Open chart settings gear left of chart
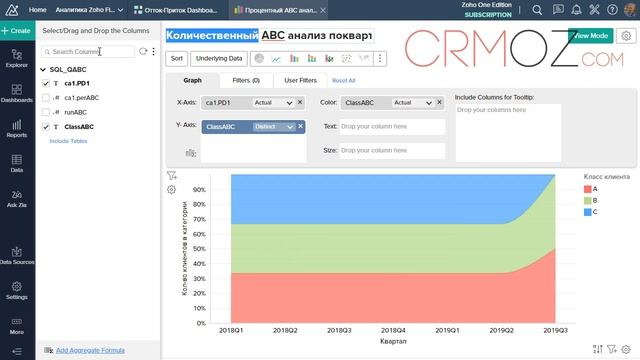This screenshot has height=360, width=640. coord(171,189)
